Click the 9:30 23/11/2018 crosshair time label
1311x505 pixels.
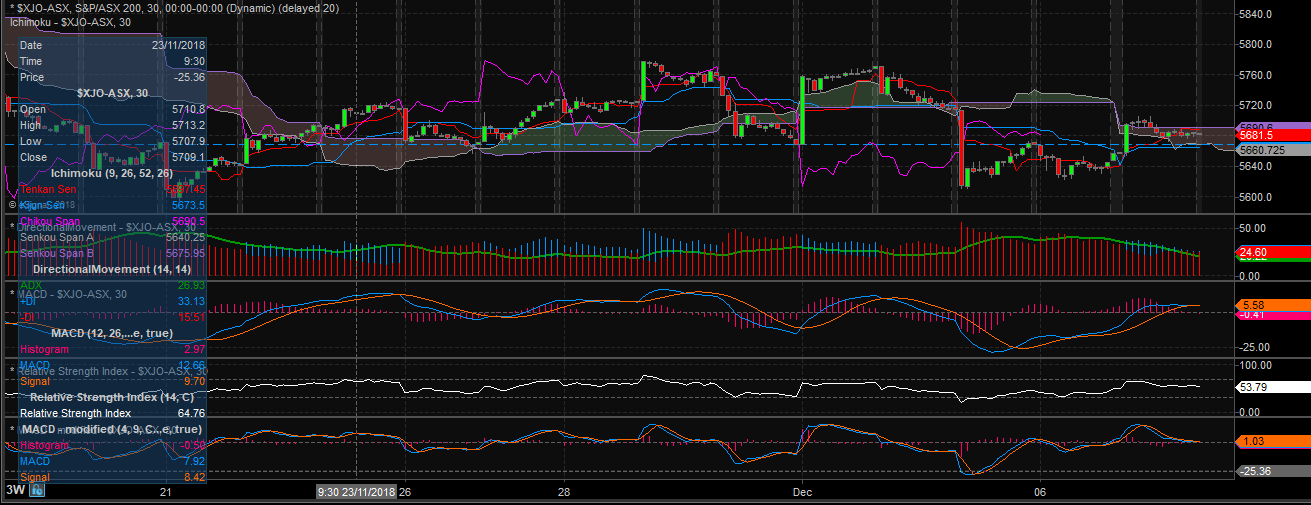coord(356,491)
